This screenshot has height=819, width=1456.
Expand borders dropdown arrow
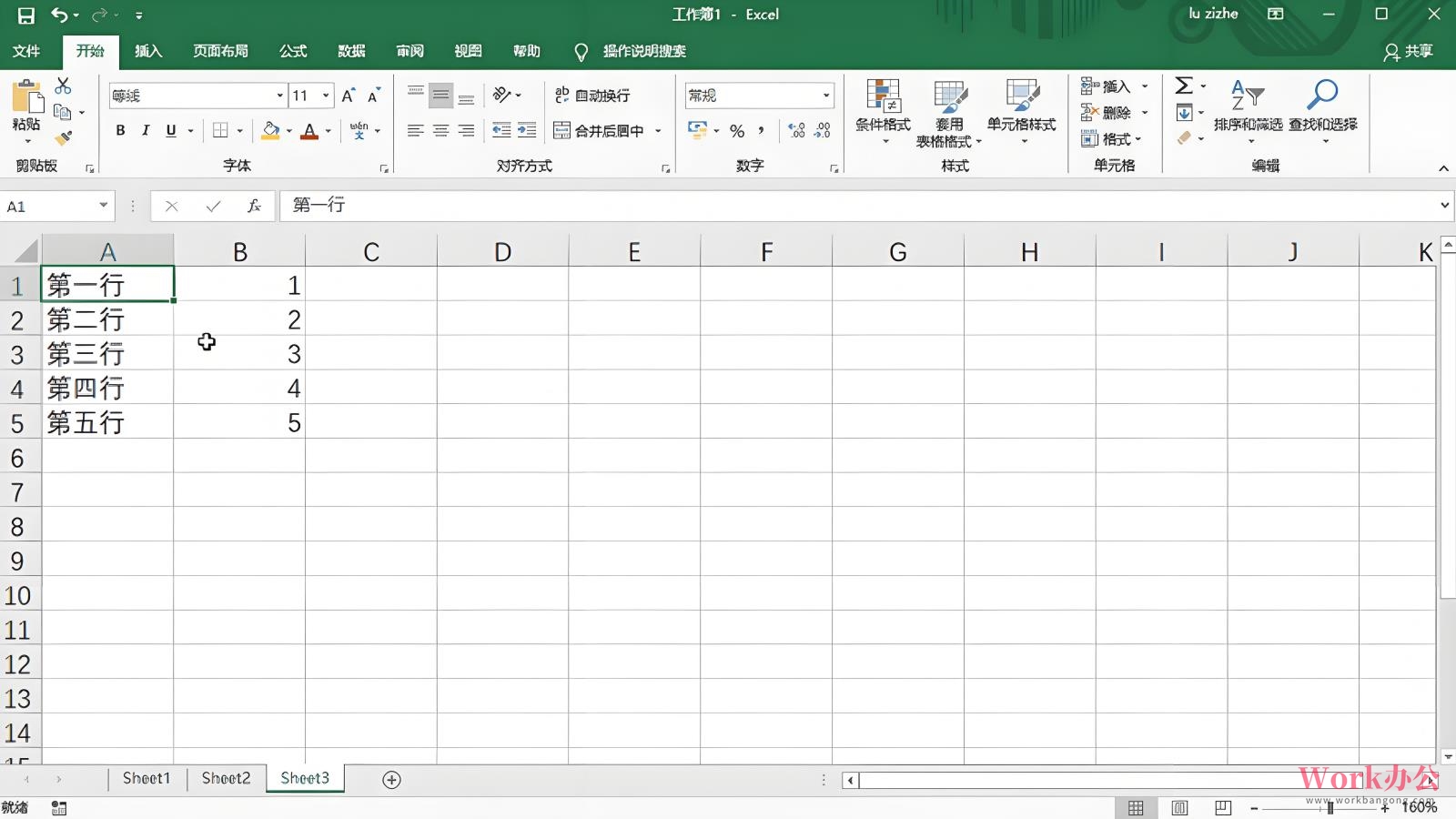(239, 130)
